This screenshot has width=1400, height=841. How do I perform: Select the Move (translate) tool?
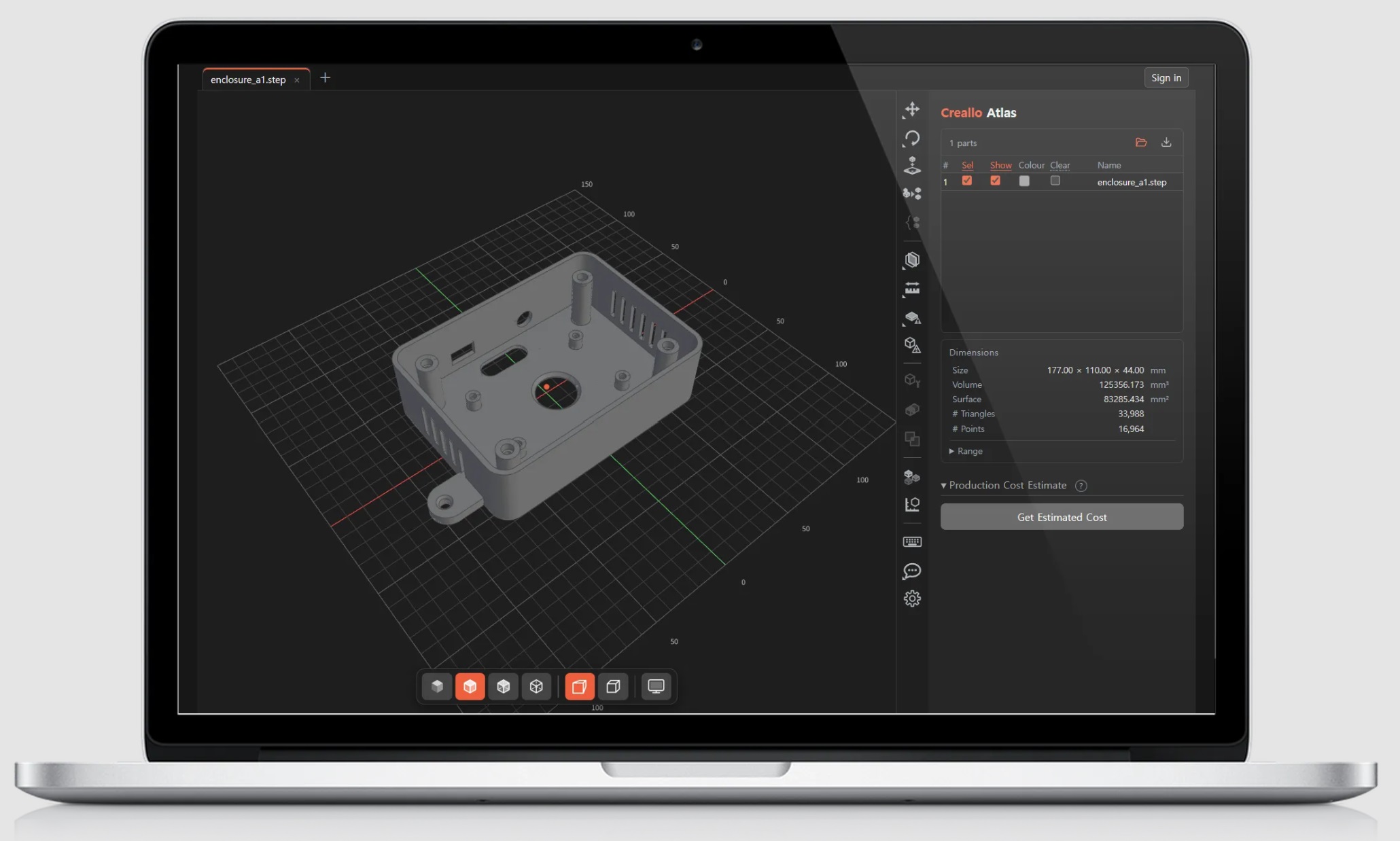[912, 109]
